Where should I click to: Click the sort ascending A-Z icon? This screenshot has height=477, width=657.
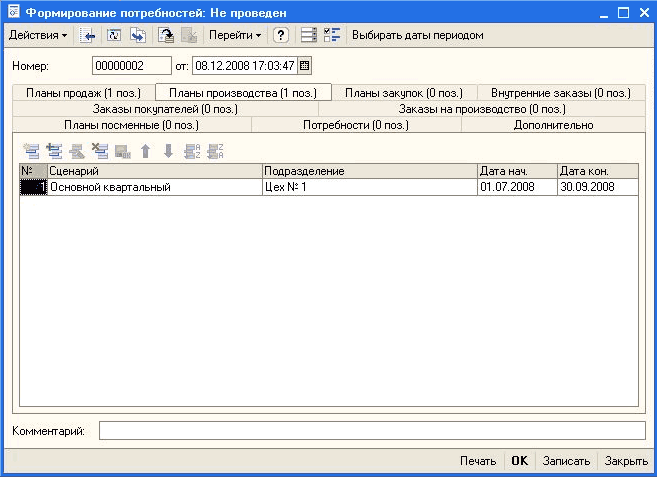[192, 151]
